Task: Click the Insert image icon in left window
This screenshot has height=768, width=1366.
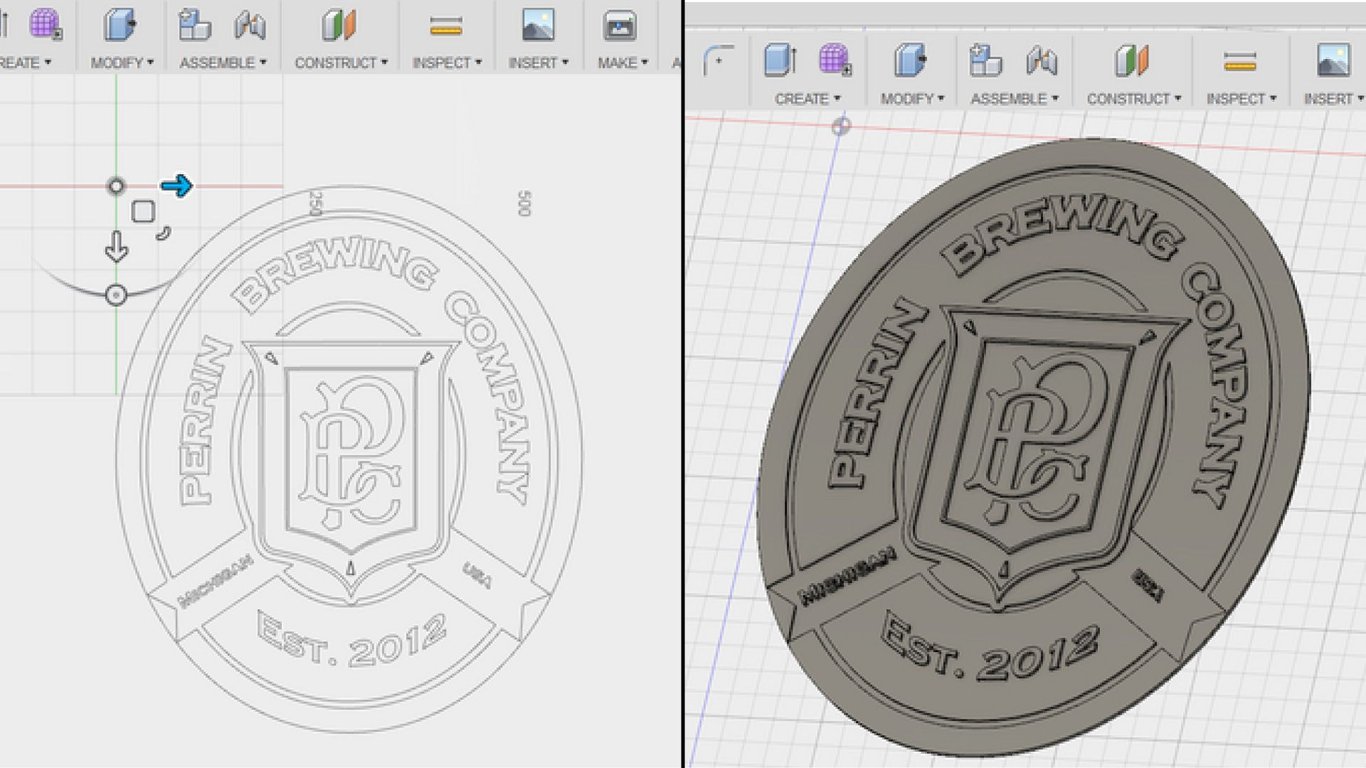Action: click(x=538, y=25)
